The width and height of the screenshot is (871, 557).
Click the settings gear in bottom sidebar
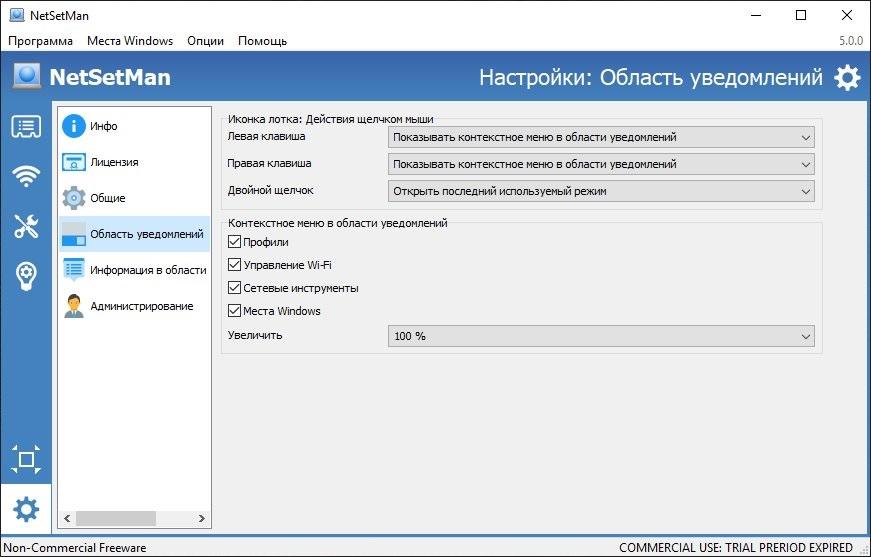point(26,510)
